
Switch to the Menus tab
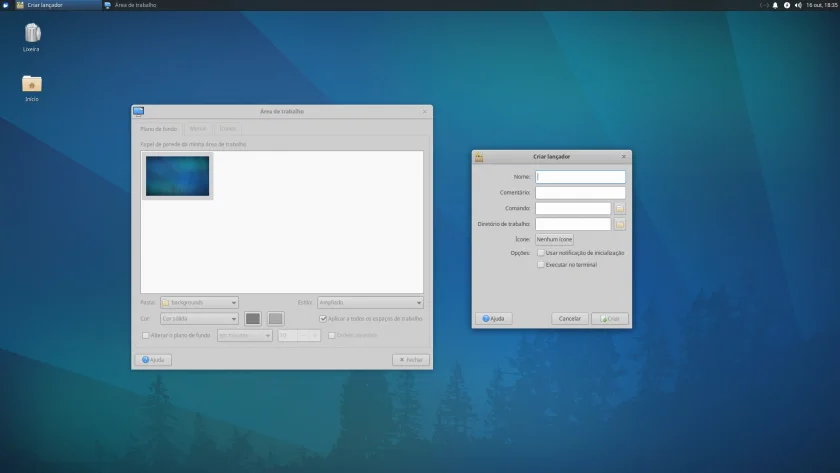198,129
